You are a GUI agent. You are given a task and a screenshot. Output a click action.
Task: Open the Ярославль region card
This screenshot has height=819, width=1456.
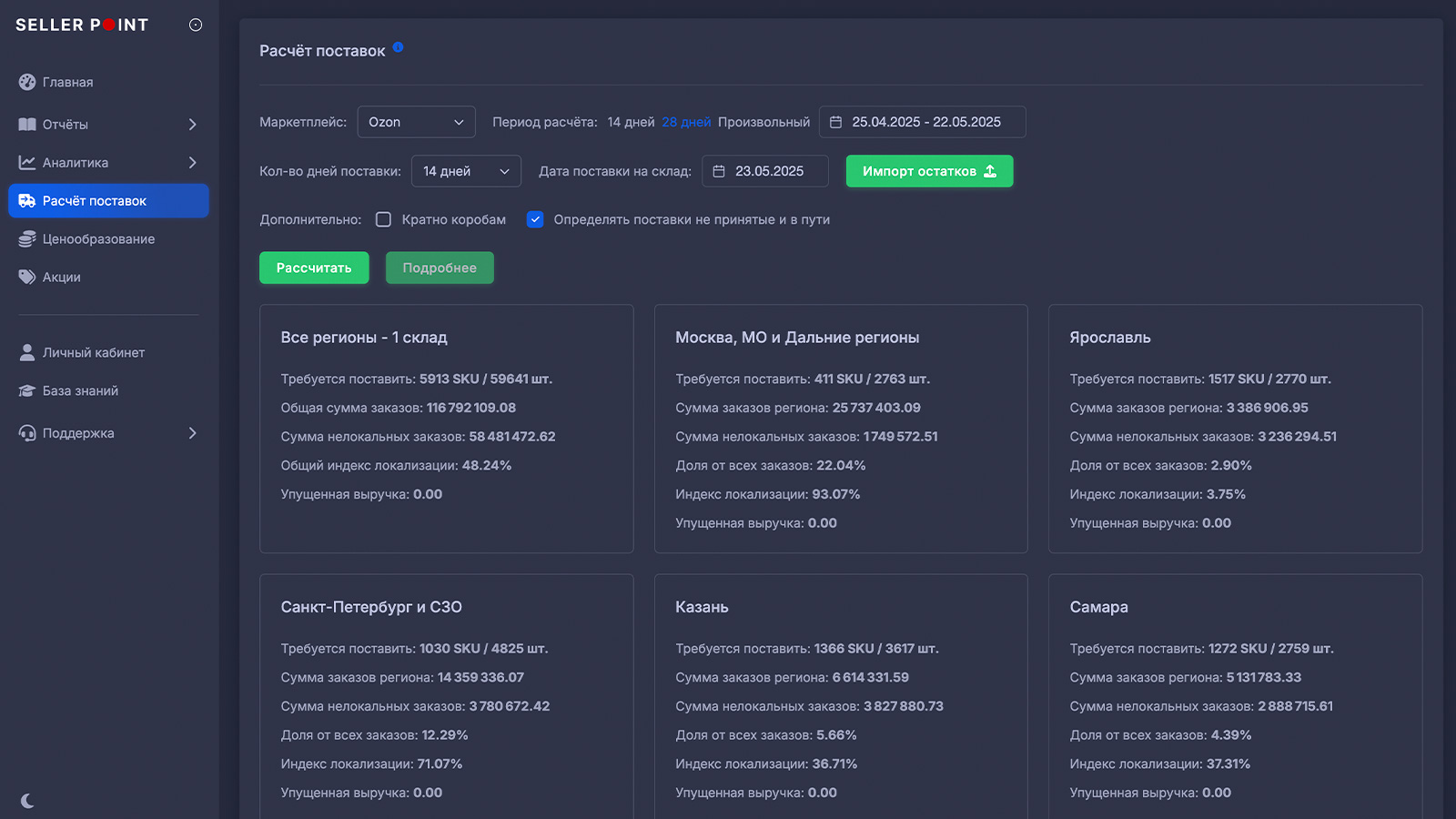pos(1235,429)
